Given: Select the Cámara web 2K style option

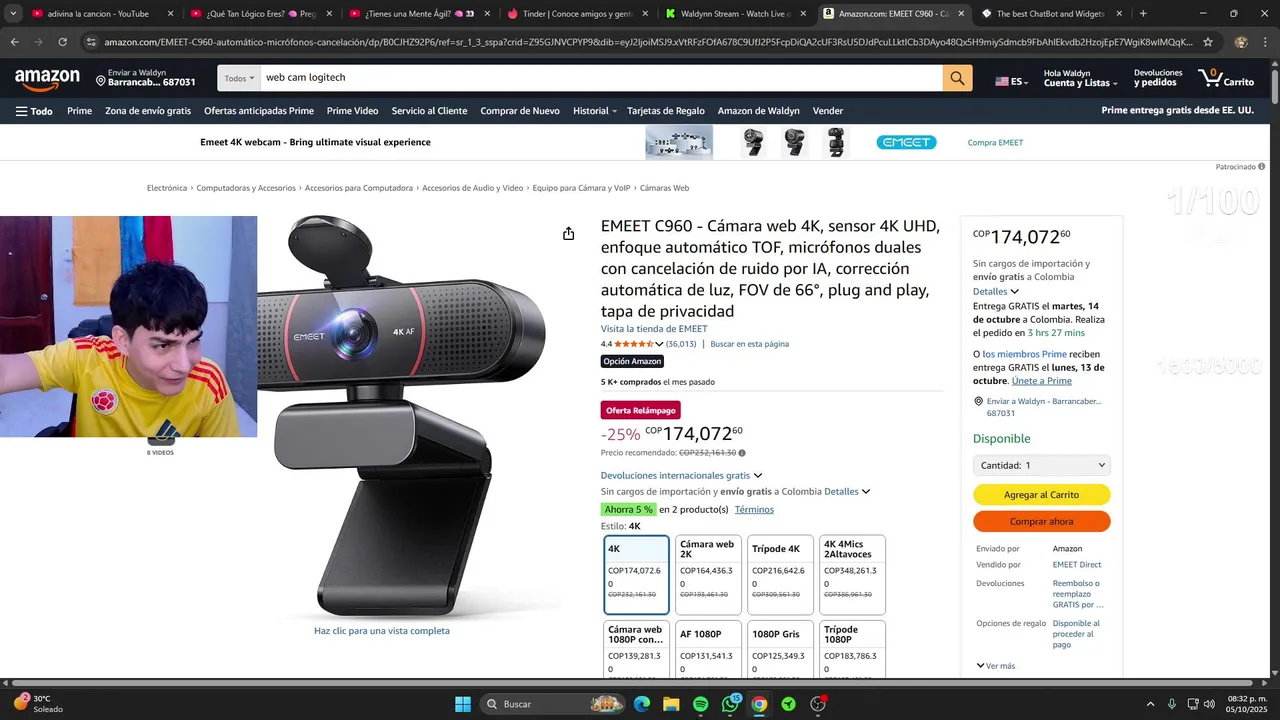Looking at the screenshot, I should tap(709, 575).
